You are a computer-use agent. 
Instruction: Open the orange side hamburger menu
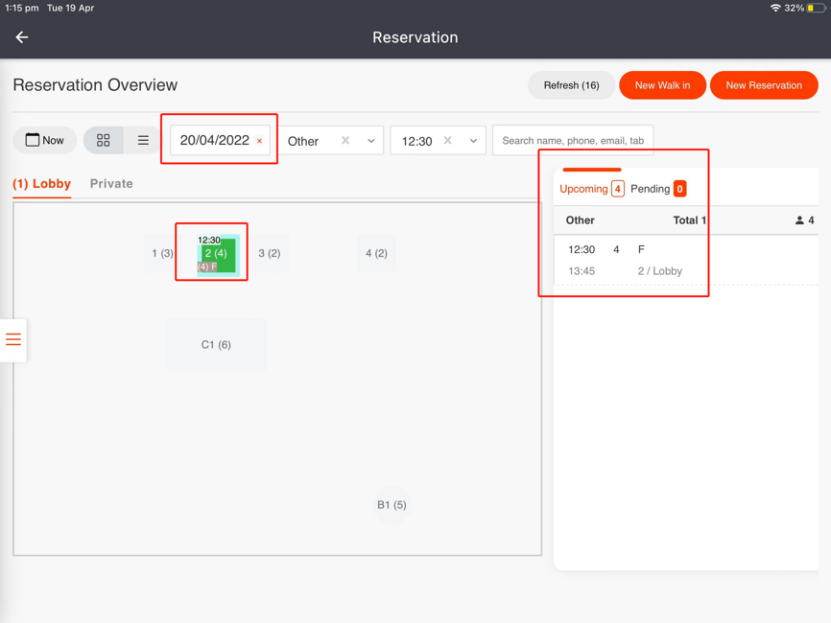13,339
